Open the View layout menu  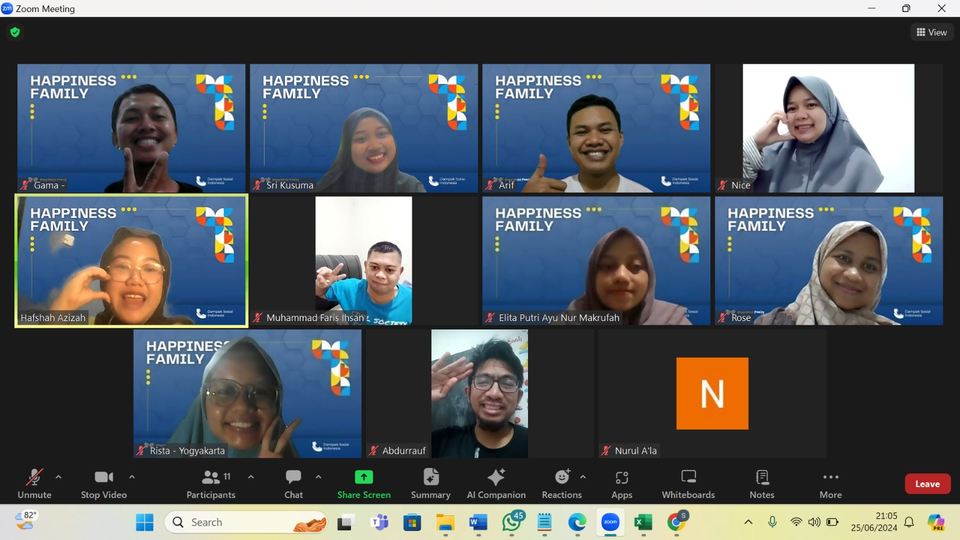click(x=931, y=32)
